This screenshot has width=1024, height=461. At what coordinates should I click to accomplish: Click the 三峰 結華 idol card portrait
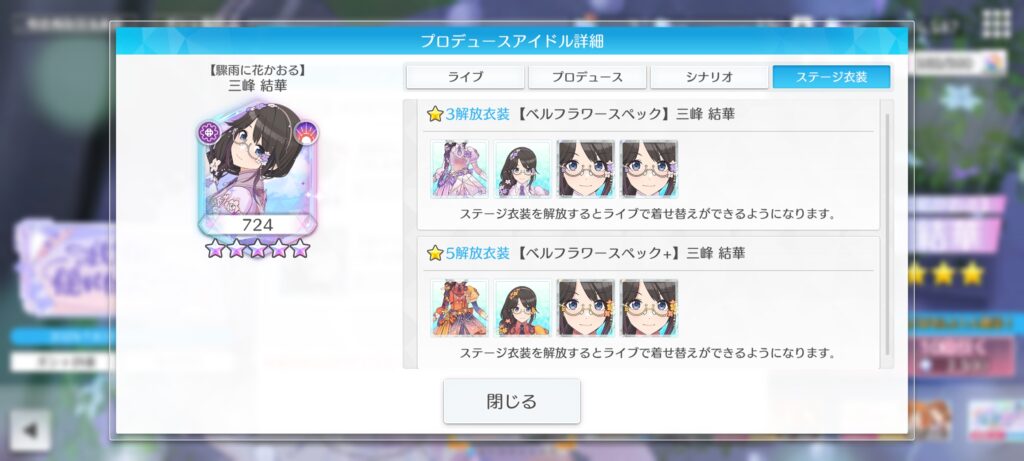(x=257, y=168)
